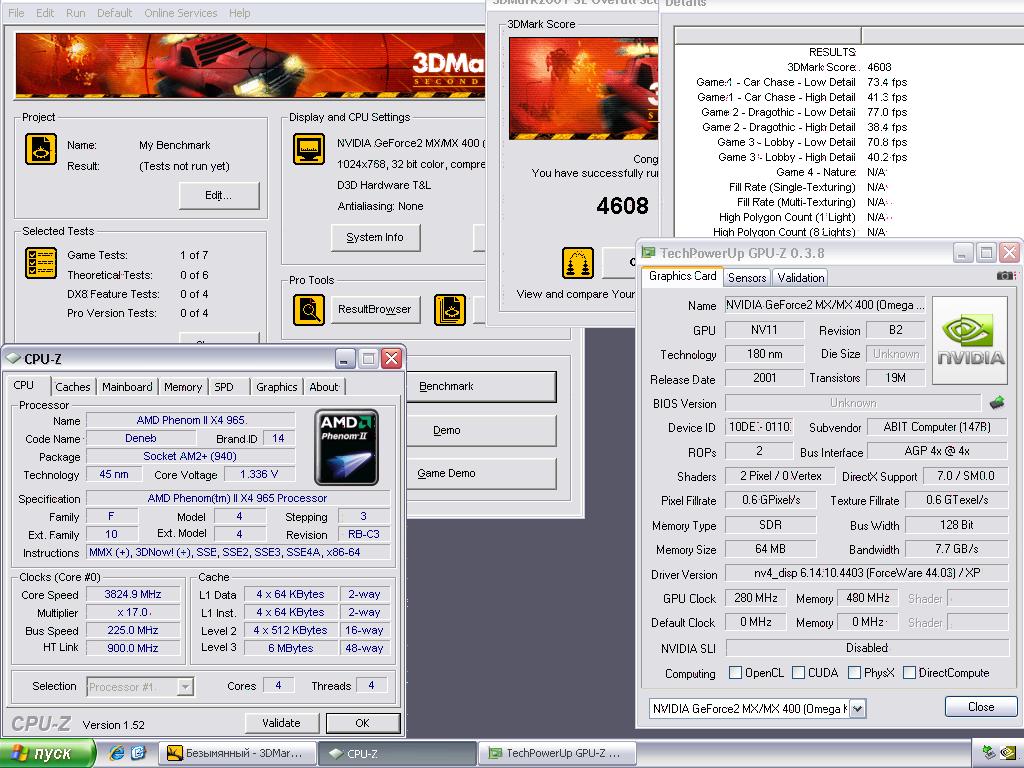Select the CPU tab in CPU-Z
This screenshot has height=768, width=1024.
(x=24, y=385)
